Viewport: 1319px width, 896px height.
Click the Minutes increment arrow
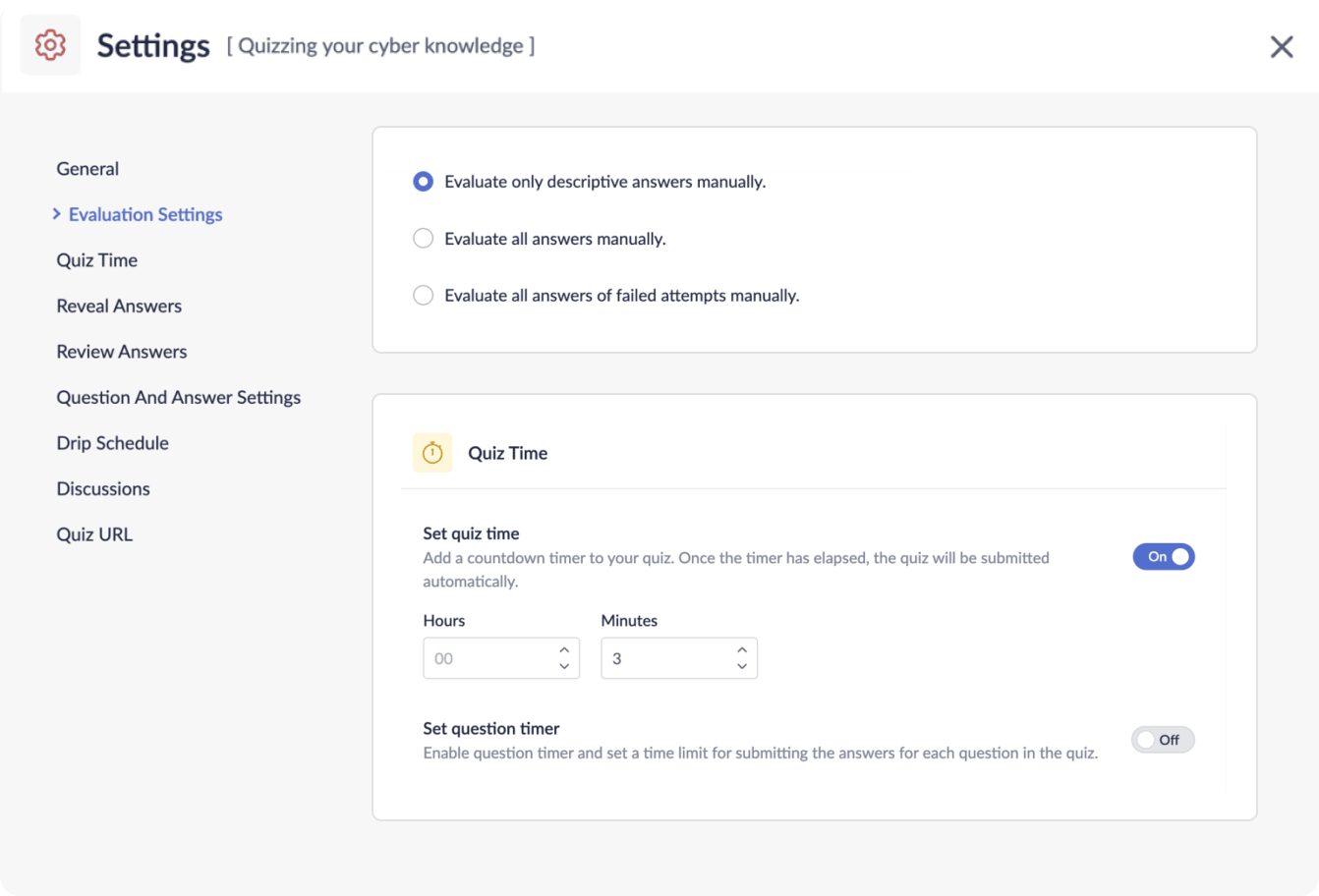coord(741,648)
